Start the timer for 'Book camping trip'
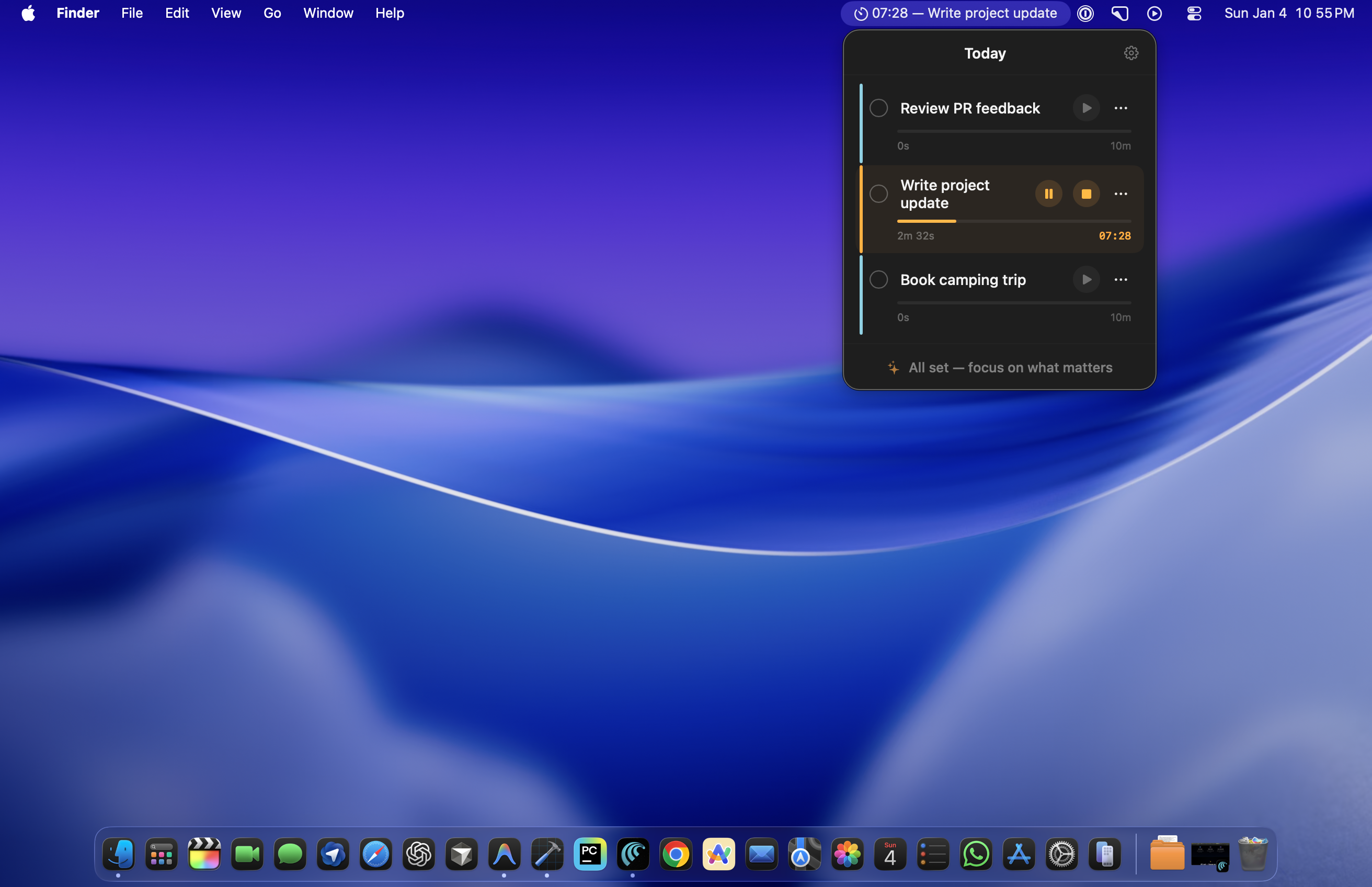The height and width of the screenshot is (887, 1372). (x=1086, y=279)
